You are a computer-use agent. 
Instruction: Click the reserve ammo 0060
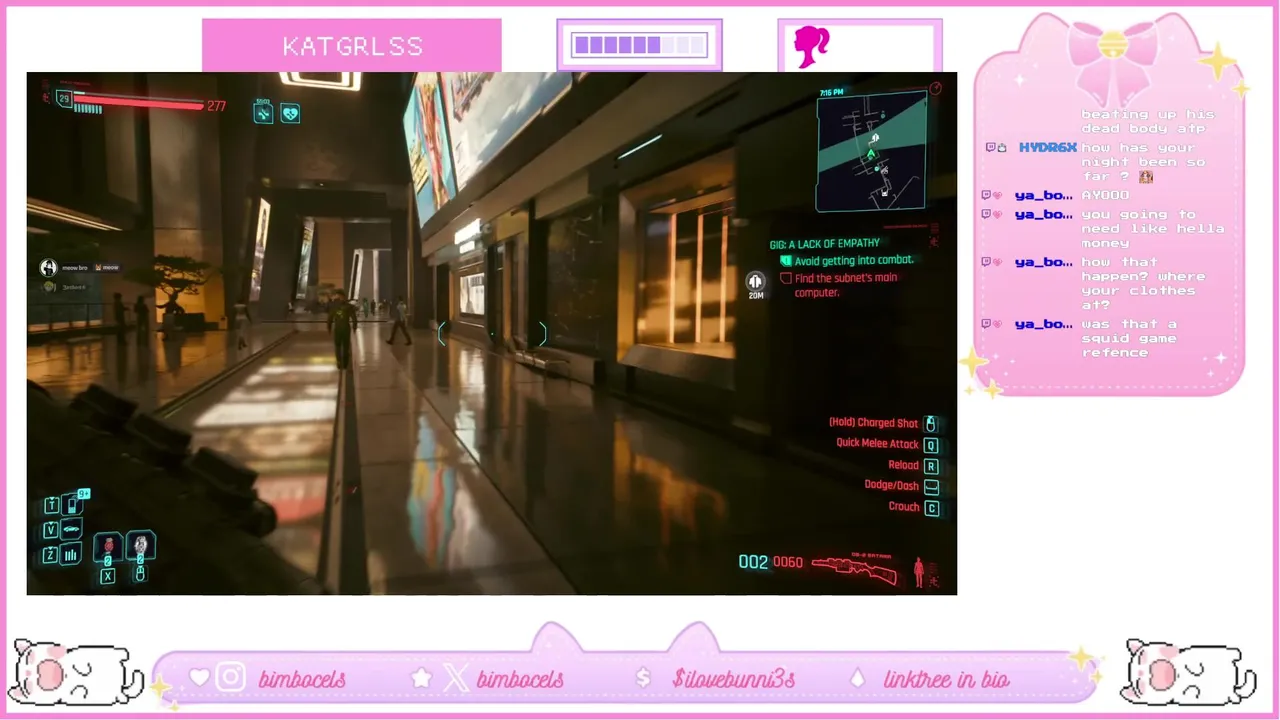(788, 562)
